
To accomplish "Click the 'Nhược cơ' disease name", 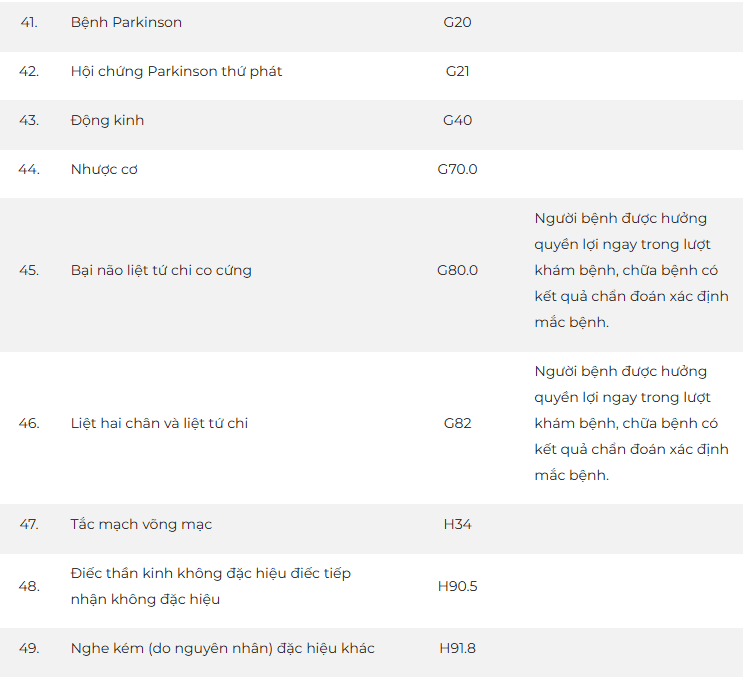I will [104, 169].
